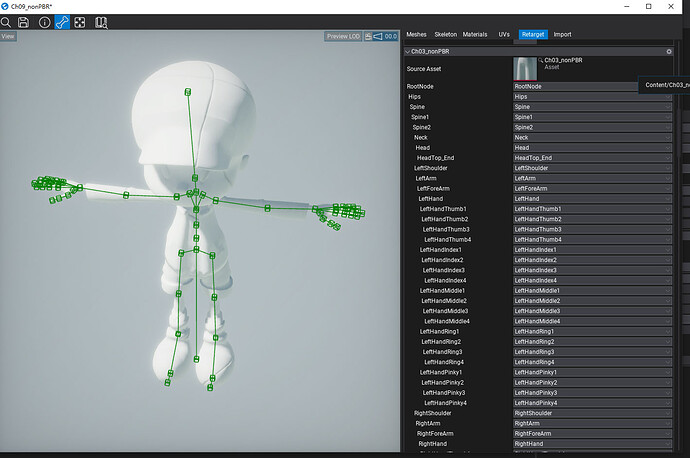690x458 pixels.
Task: Click the focus/center view icon
Action: coord(80,21)
